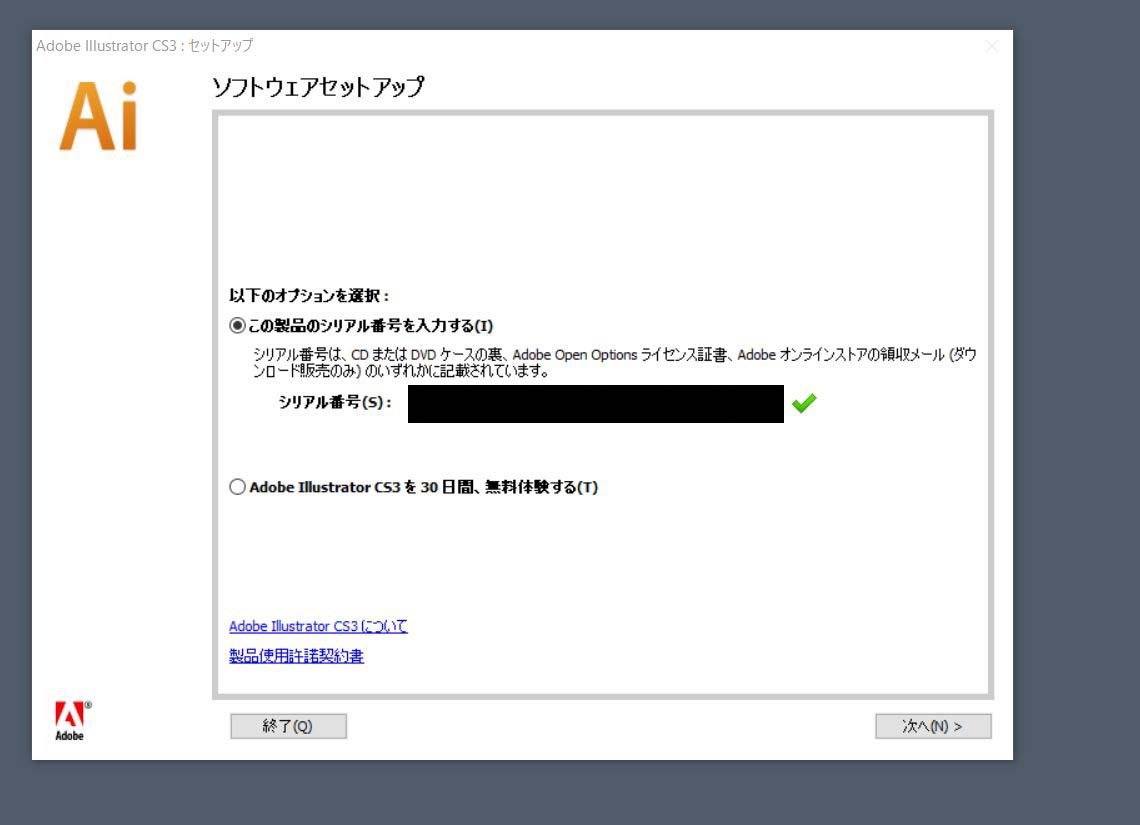Click the Adobe wordmark below the emblem
This screenshot has width=1140, height=825.
pyautogui.click(x=69, y=735)
